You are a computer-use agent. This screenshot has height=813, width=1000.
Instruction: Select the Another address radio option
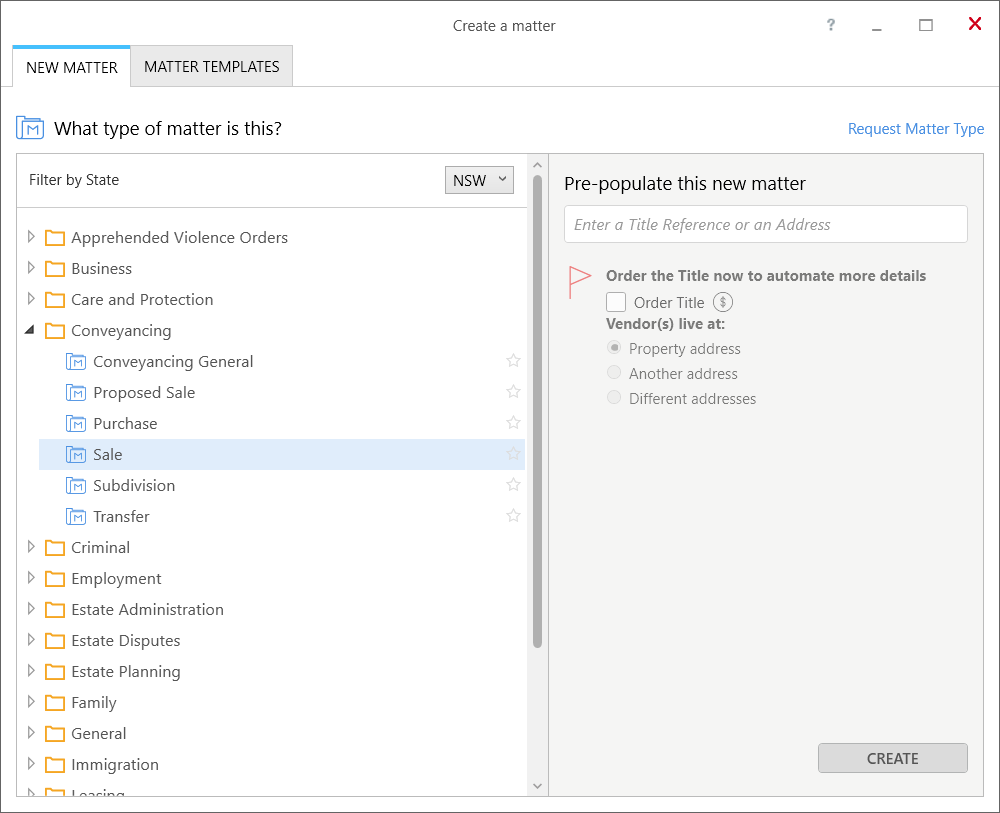click(x=615, y=374)
